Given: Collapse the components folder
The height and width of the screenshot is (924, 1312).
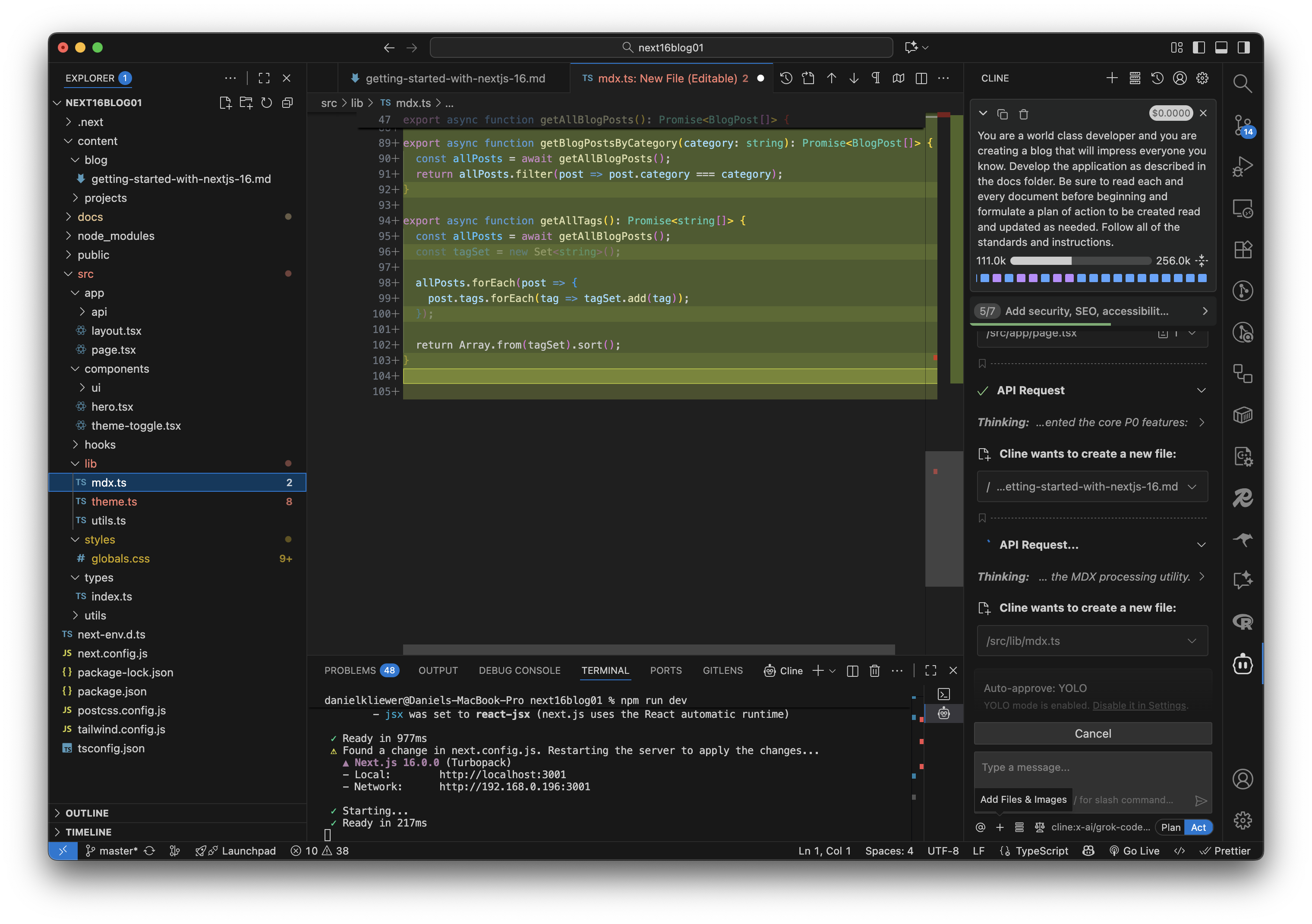Looking at the screenshot, I should click(117, 368).
